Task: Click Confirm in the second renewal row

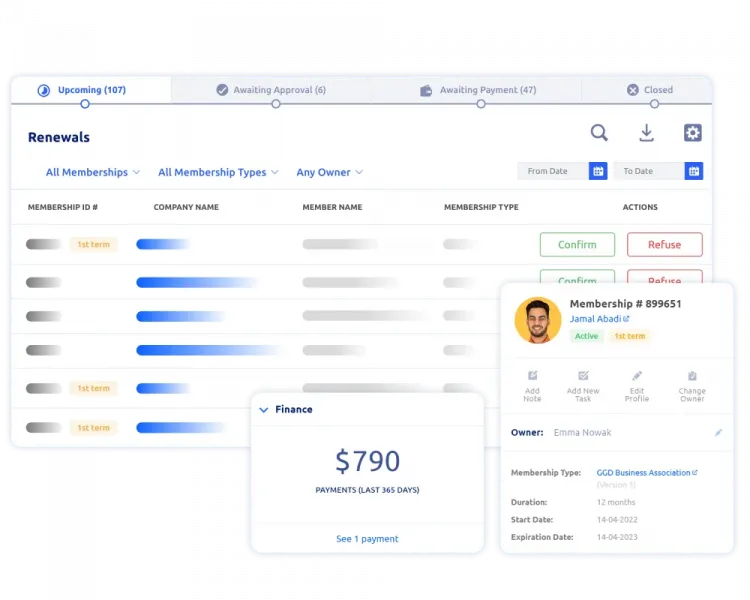Action: tap(577, 277)
